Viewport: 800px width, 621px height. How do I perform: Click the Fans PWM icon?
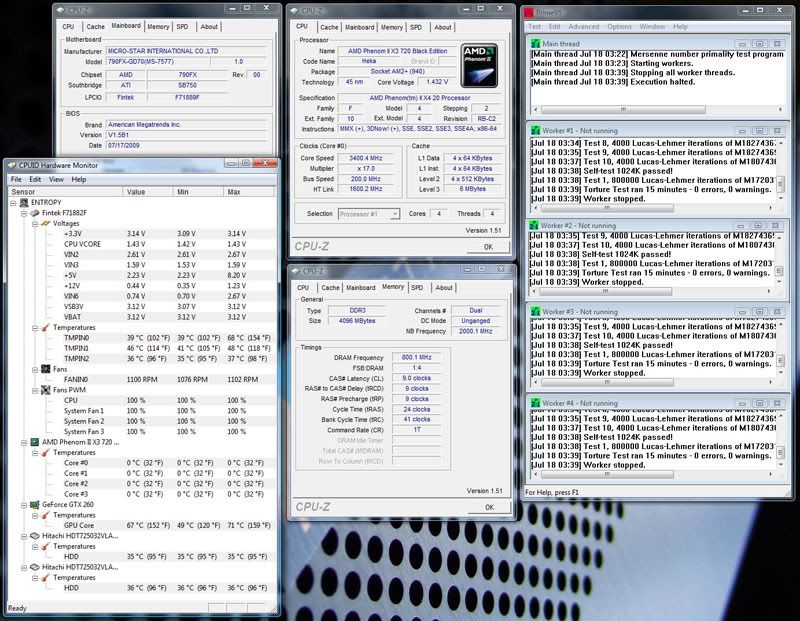pyautogui.click(x=45, y=390)
